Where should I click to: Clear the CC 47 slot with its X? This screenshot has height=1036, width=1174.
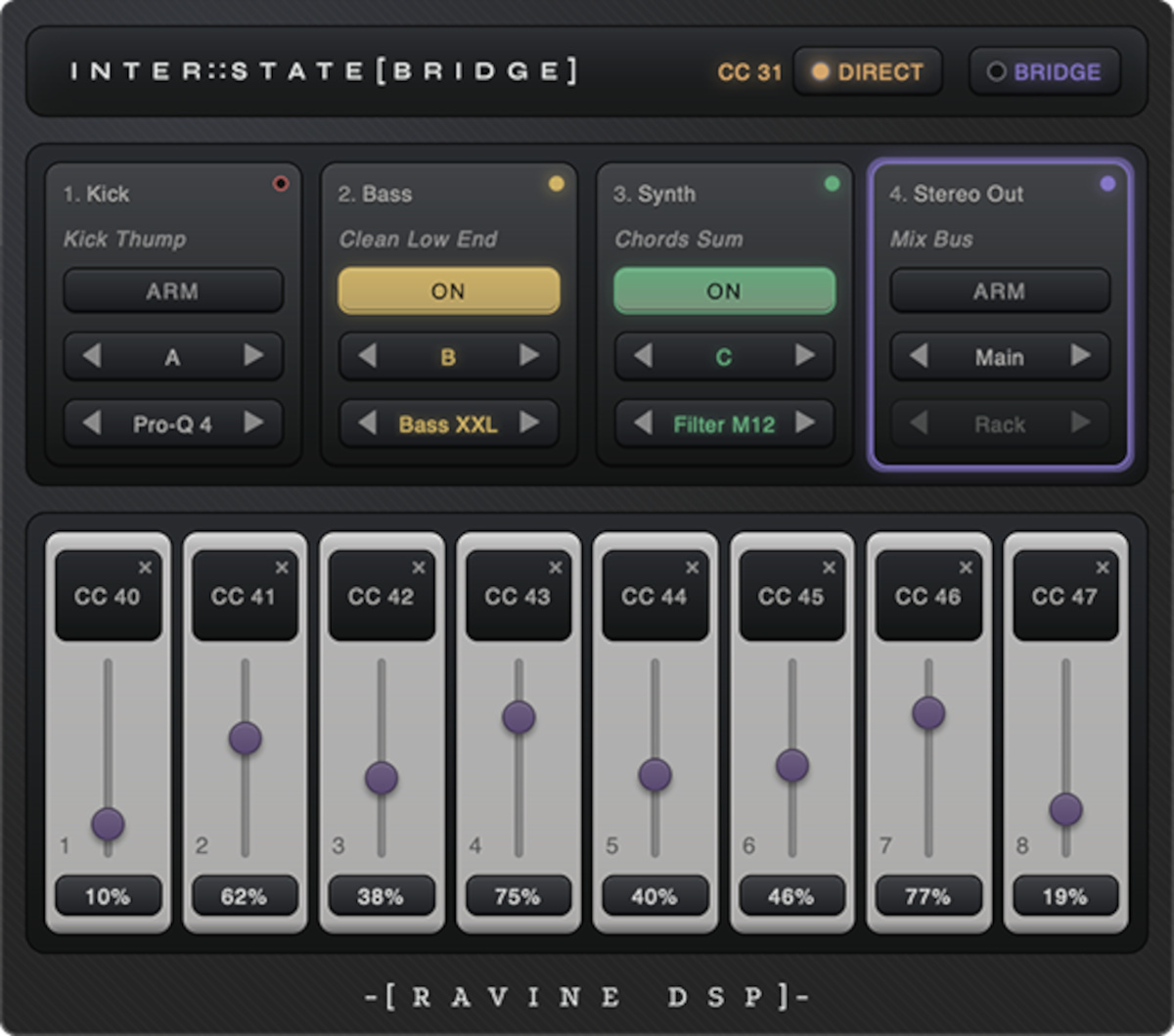point(1103,567)
